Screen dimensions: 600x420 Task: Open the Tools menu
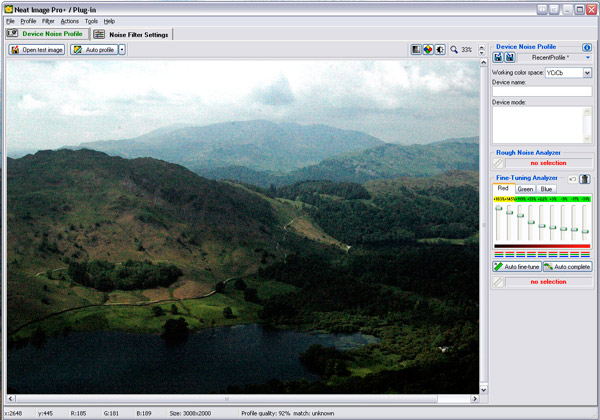[x=91, y=21]
